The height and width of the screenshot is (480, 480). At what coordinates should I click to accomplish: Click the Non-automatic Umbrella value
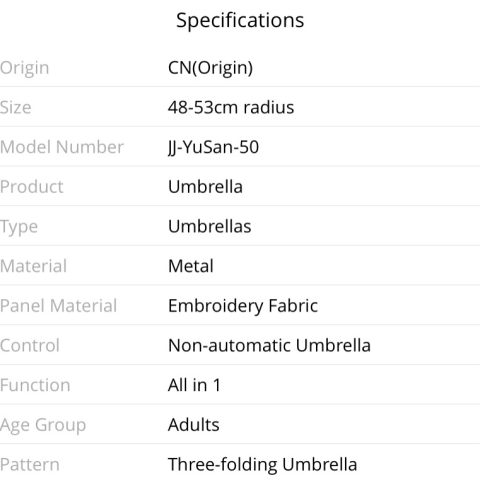click(269, 345)
